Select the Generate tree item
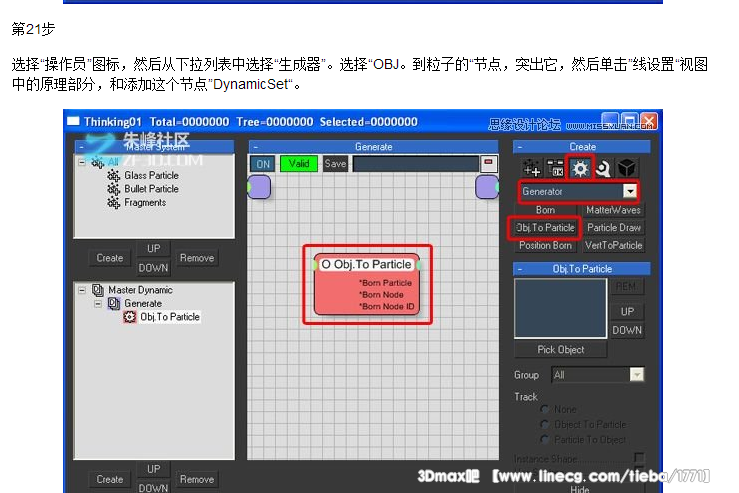 pos(143,304)
